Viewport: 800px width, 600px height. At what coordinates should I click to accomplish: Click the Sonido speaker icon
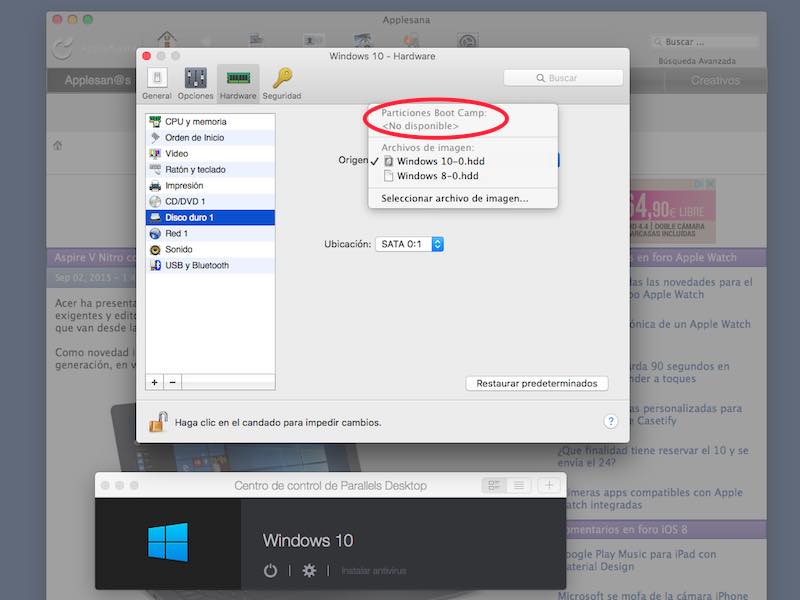click(155, 249)
